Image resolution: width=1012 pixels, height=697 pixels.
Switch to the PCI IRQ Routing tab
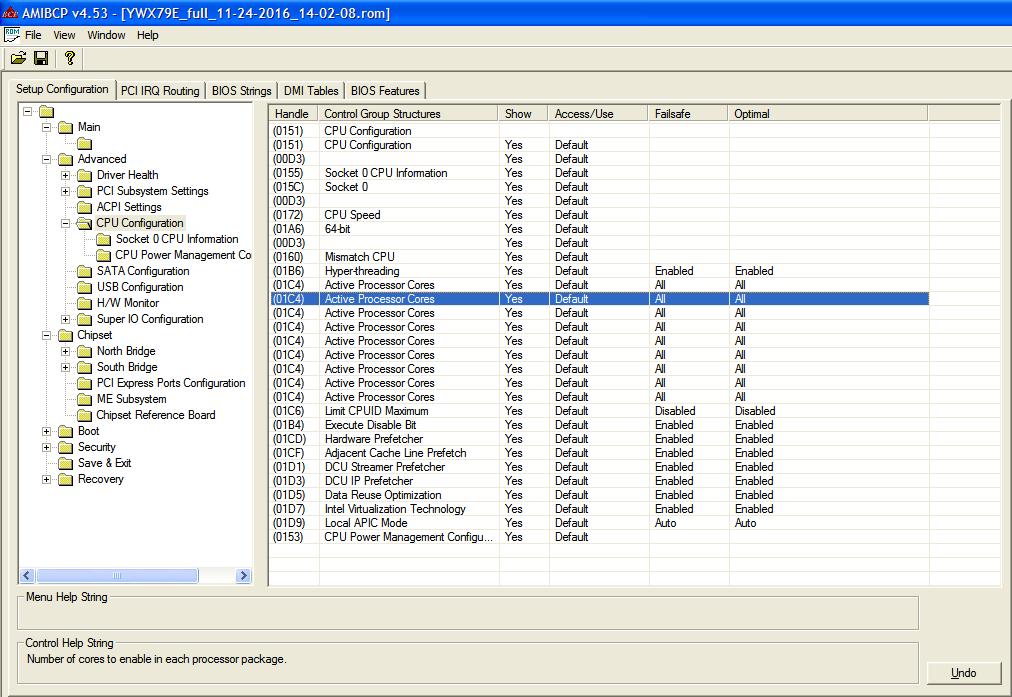(160, 91)
